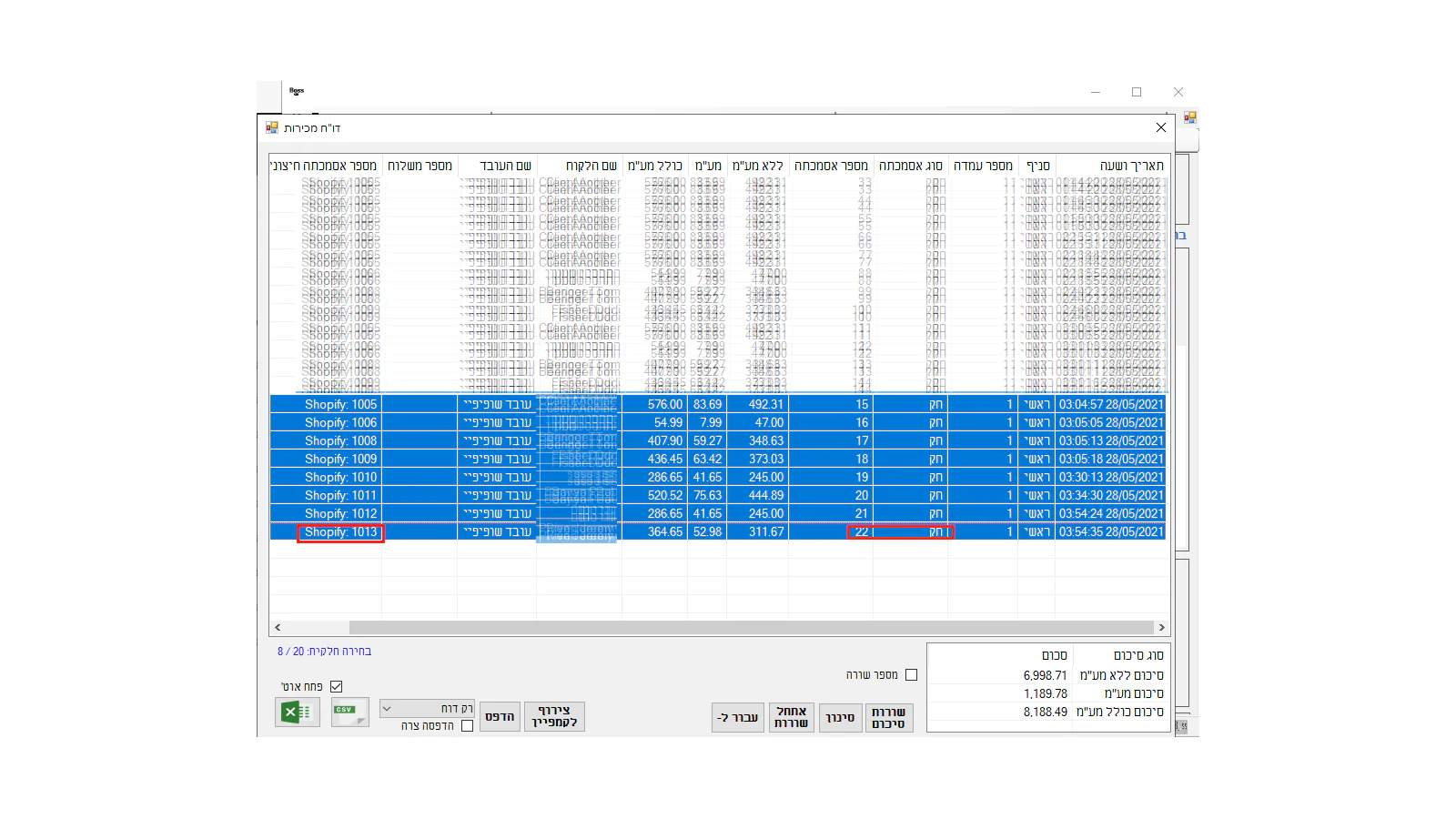The image size is (1456, 819).
Task: Click the horizontal scrollbar right arrow
Action: click(1161, 627)
